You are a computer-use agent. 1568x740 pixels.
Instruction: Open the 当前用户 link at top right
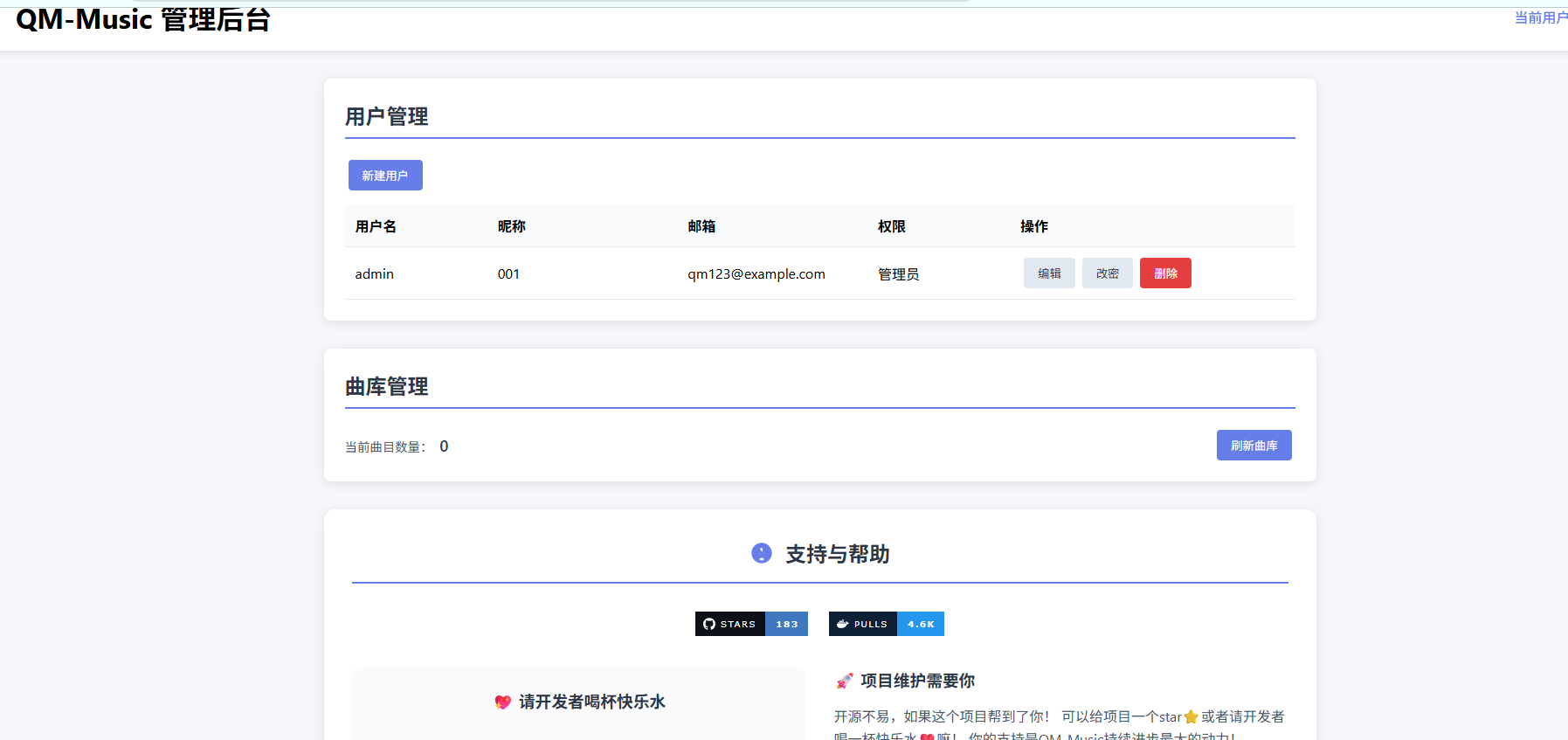click(1541, 17)
